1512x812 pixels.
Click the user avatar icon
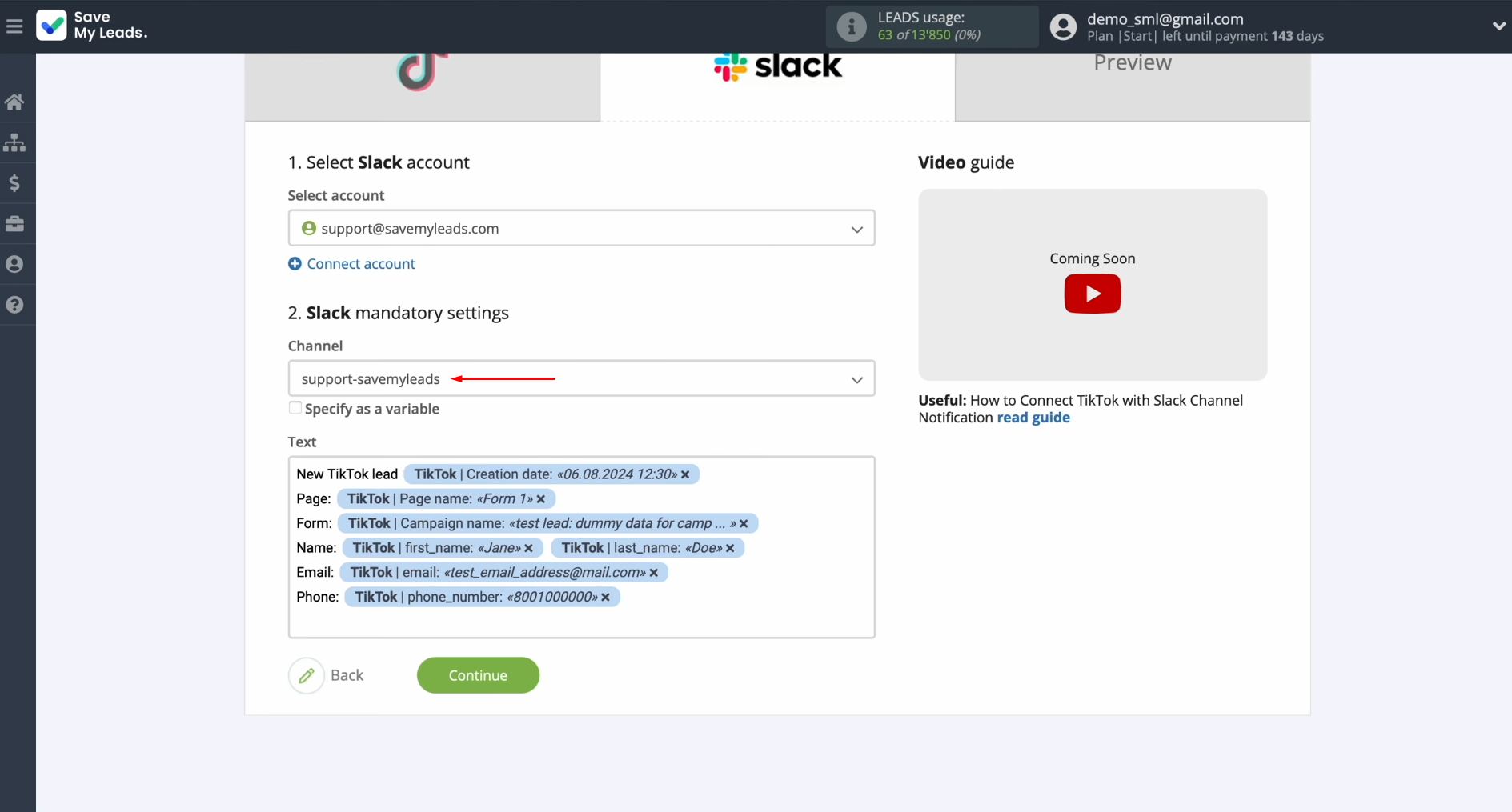coord(1063,26)
